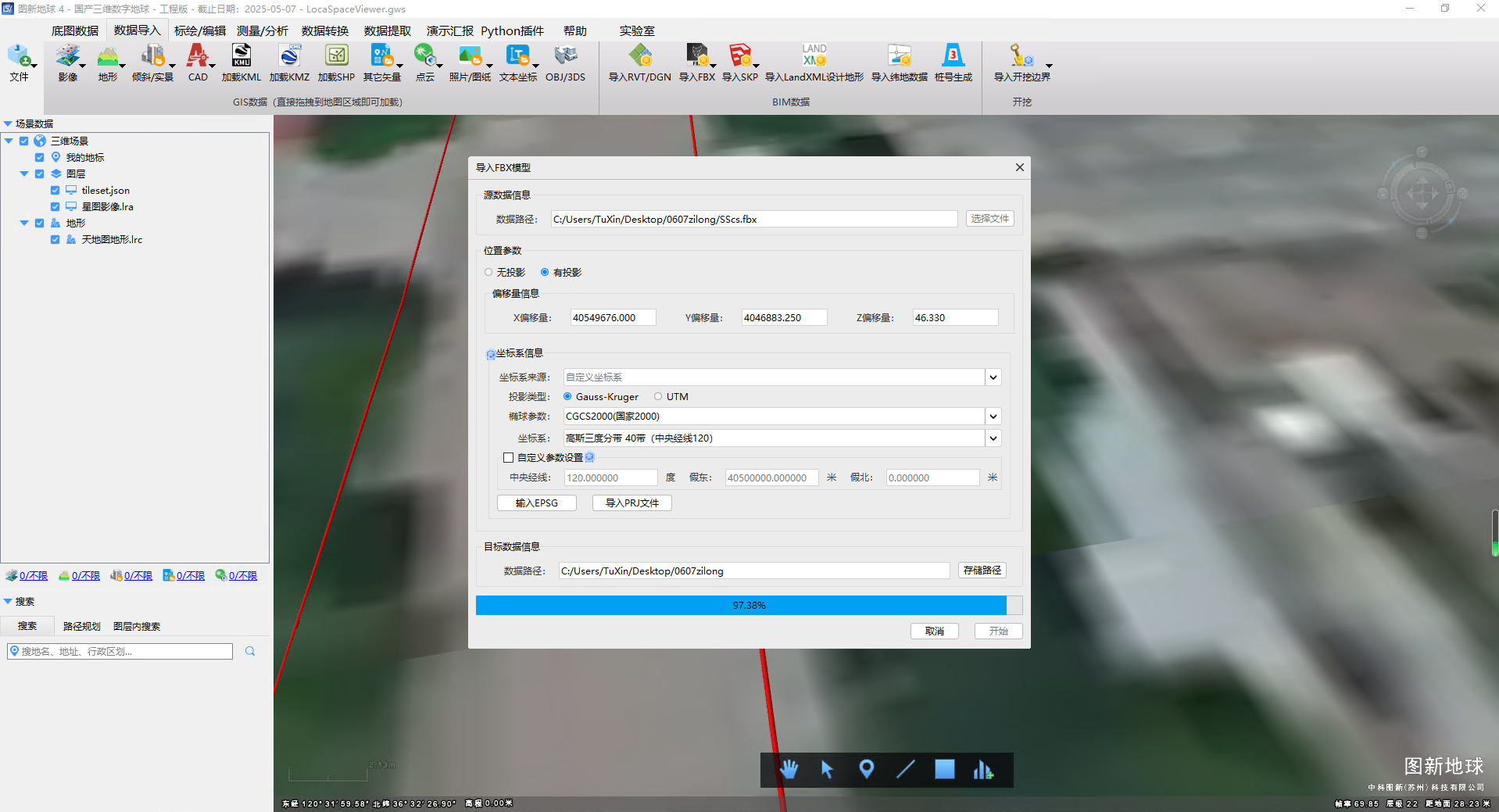Expand the 导入开挖边界 dropdown arrow
This screenshot has width=1499, height=812.
(x=1049, y=66)
